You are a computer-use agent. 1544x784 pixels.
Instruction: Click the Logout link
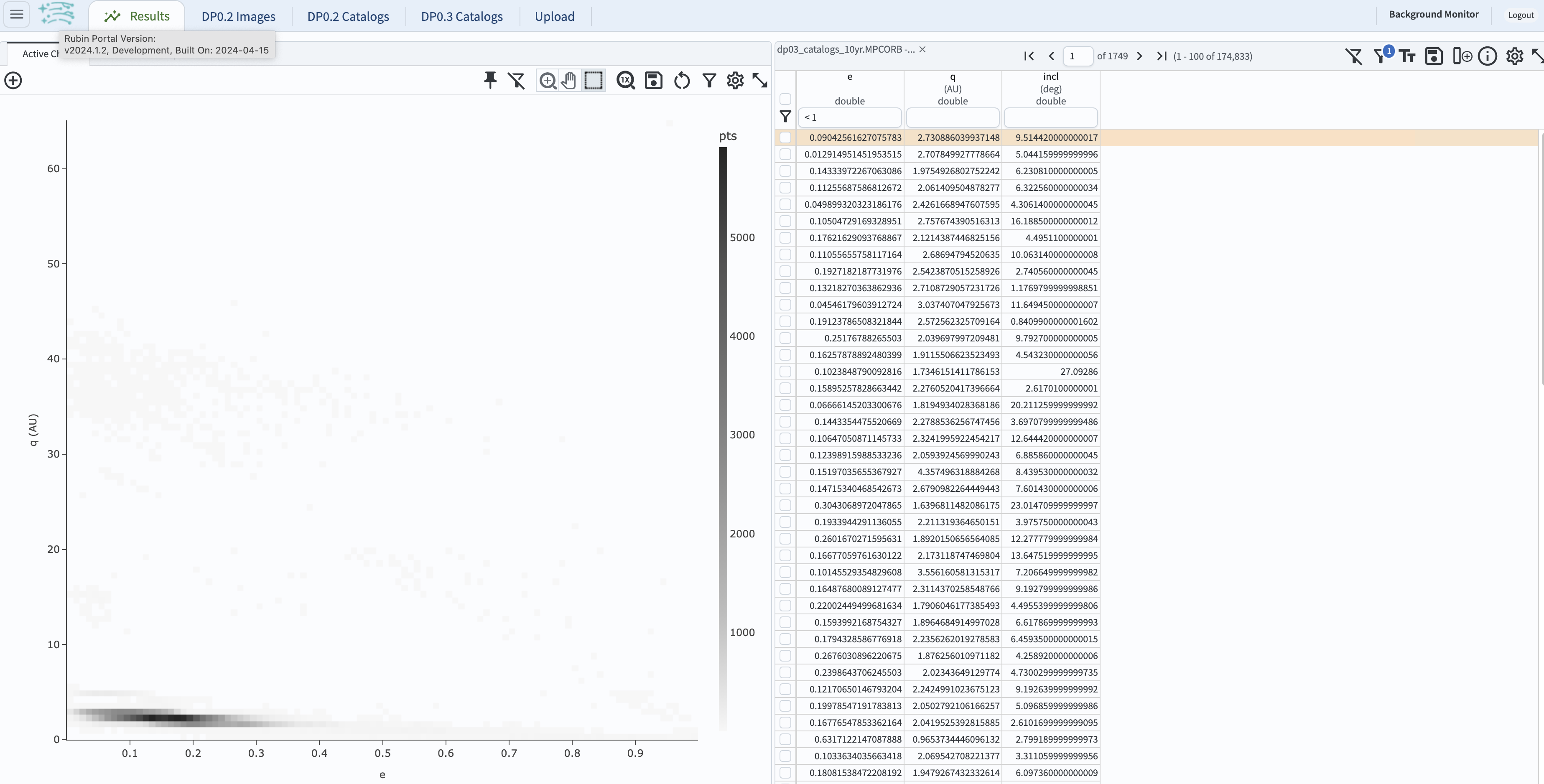1521,15
